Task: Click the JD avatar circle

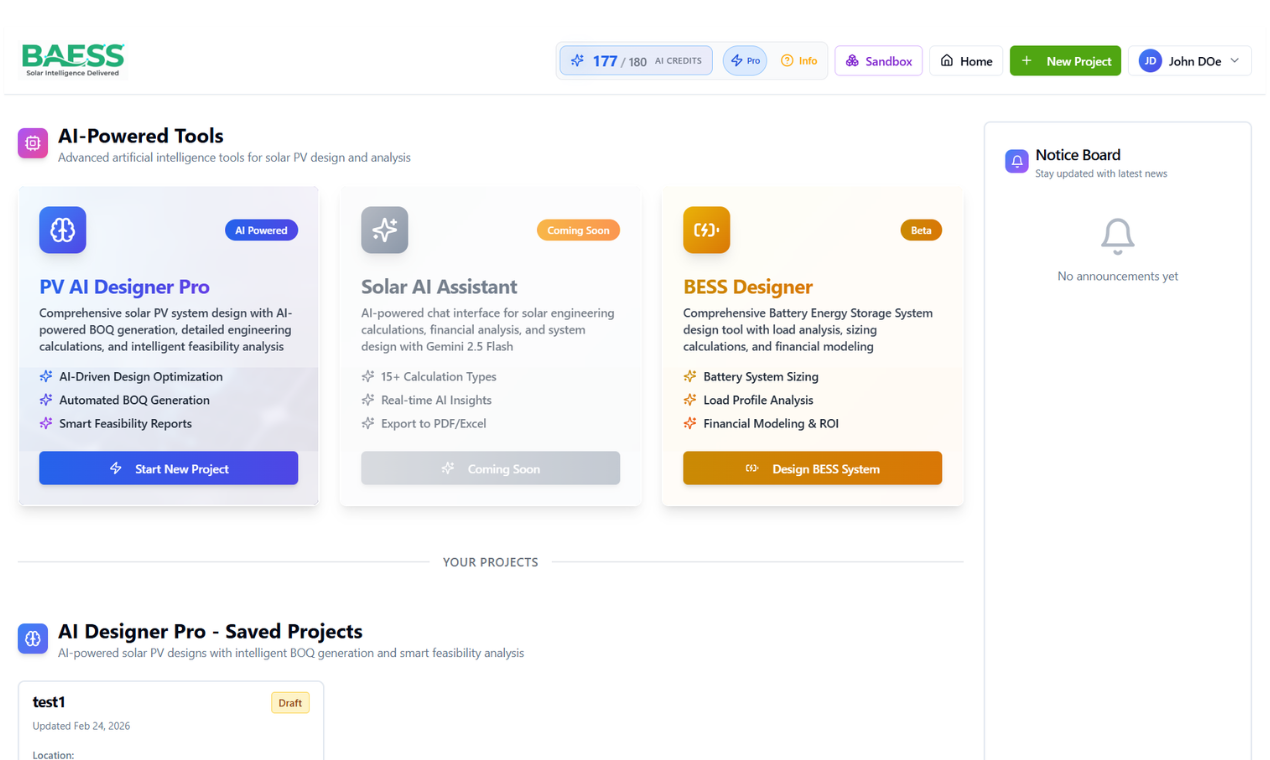Action: click(x=1150, y=61)
